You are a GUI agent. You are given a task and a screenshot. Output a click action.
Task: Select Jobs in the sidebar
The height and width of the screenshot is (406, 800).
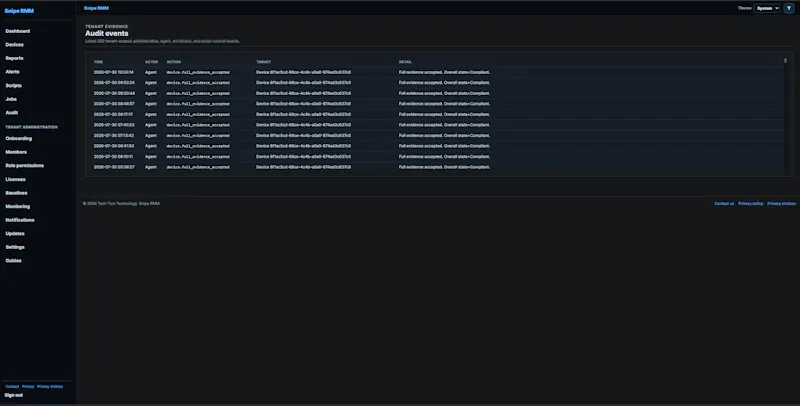pos(11,99)
